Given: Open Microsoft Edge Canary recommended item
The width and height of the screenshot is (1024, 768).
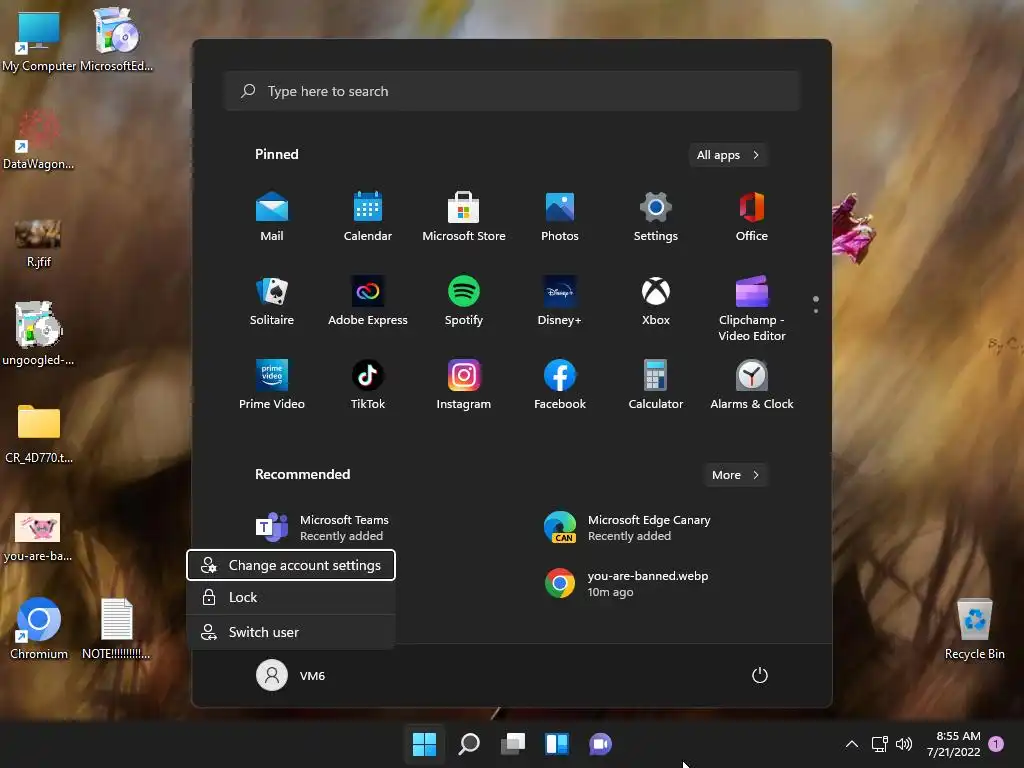Looking at the screenshot, I should (628, 528).
